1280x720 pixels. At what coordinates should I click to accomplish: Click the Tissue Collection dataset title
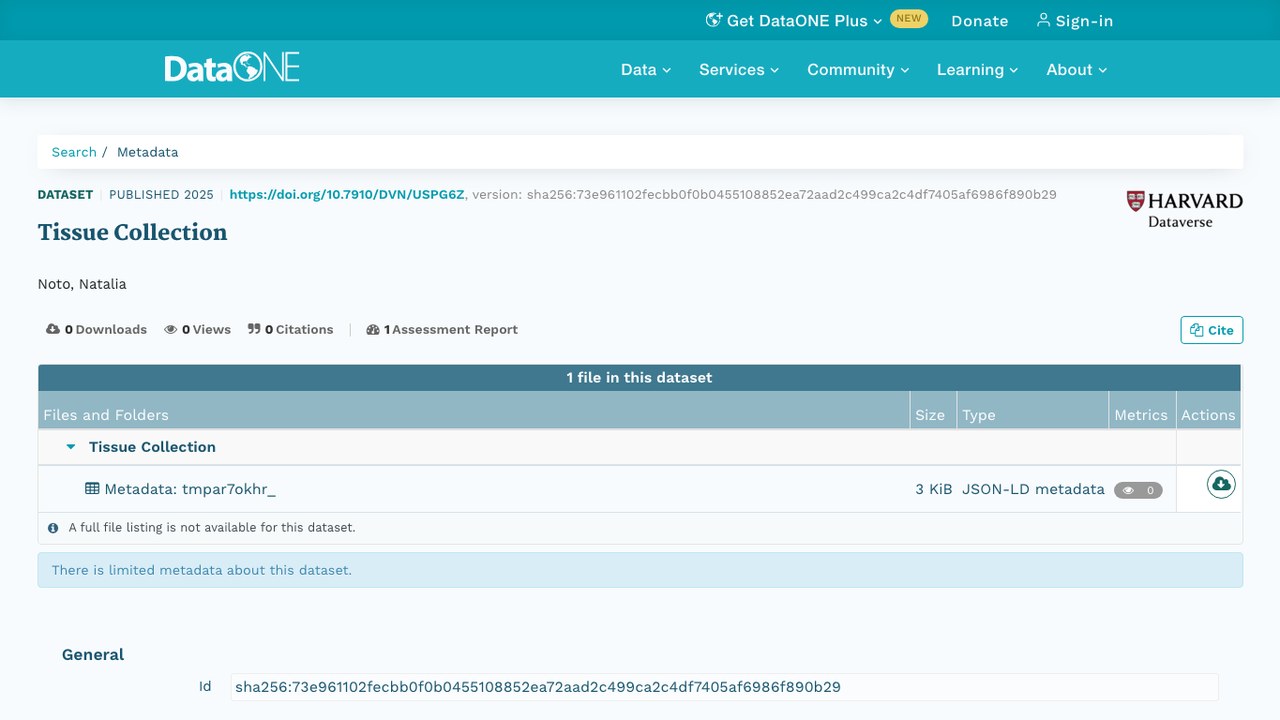tap(132, 232)
